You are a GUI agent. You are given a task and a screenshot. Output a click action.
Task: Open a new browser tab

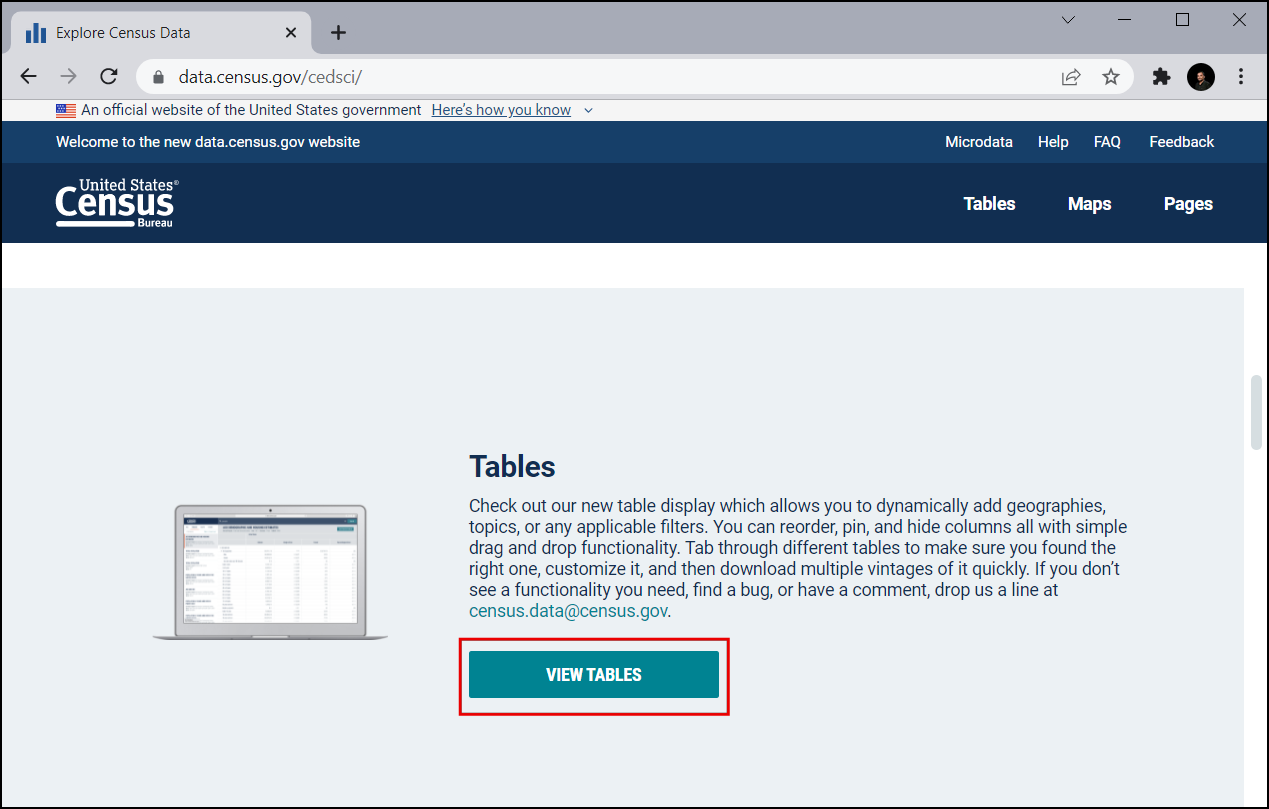338,32
